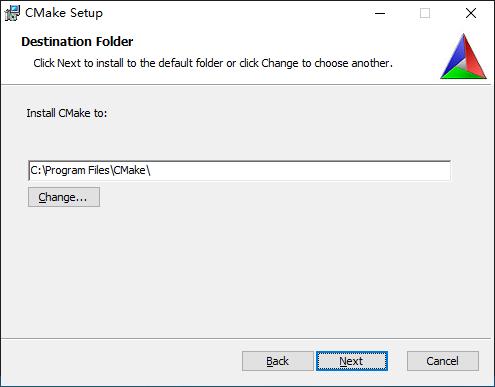This screenshot has height=387, width=495.
Task: Minimize the CMake Setup window
Action: (x=380, y=13)
